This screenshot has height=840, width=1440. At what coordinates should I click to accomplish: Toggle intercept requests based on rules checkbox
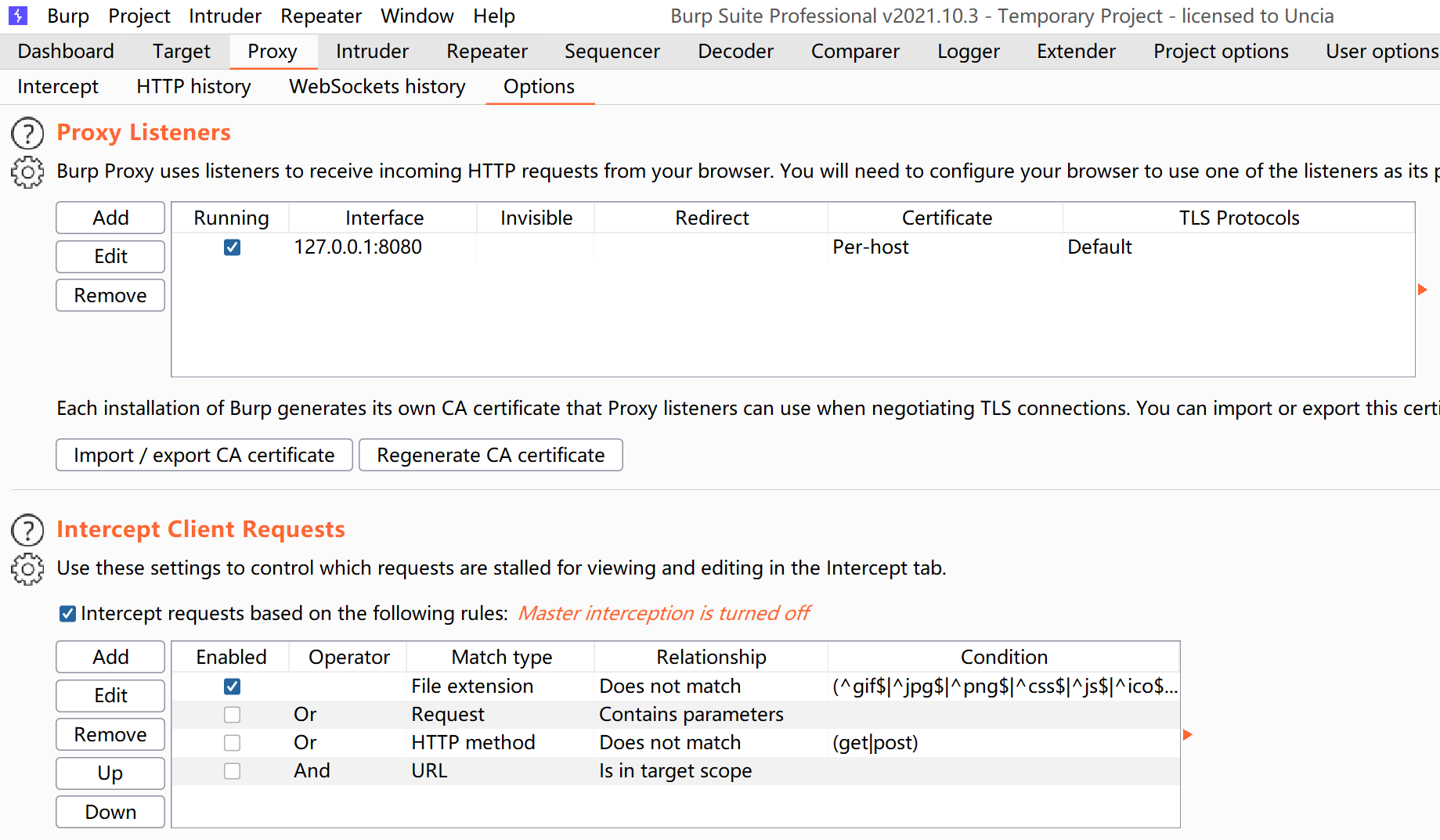coord(67,614)
